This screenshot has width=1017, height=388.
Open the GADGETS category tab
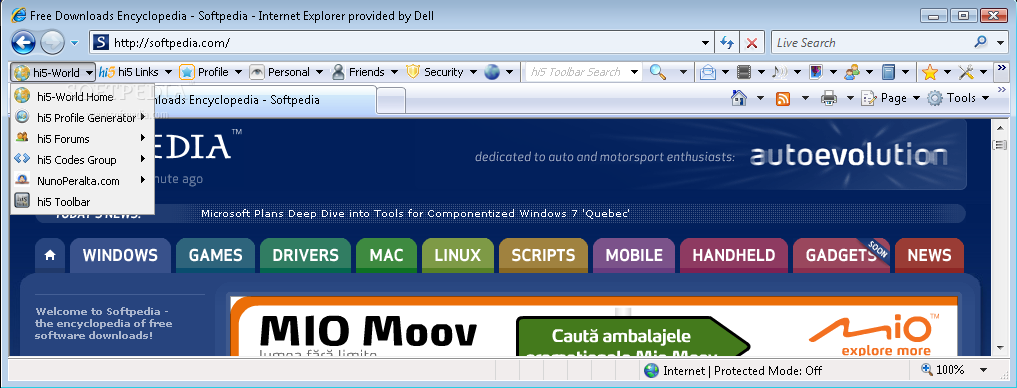click(841, 256)
